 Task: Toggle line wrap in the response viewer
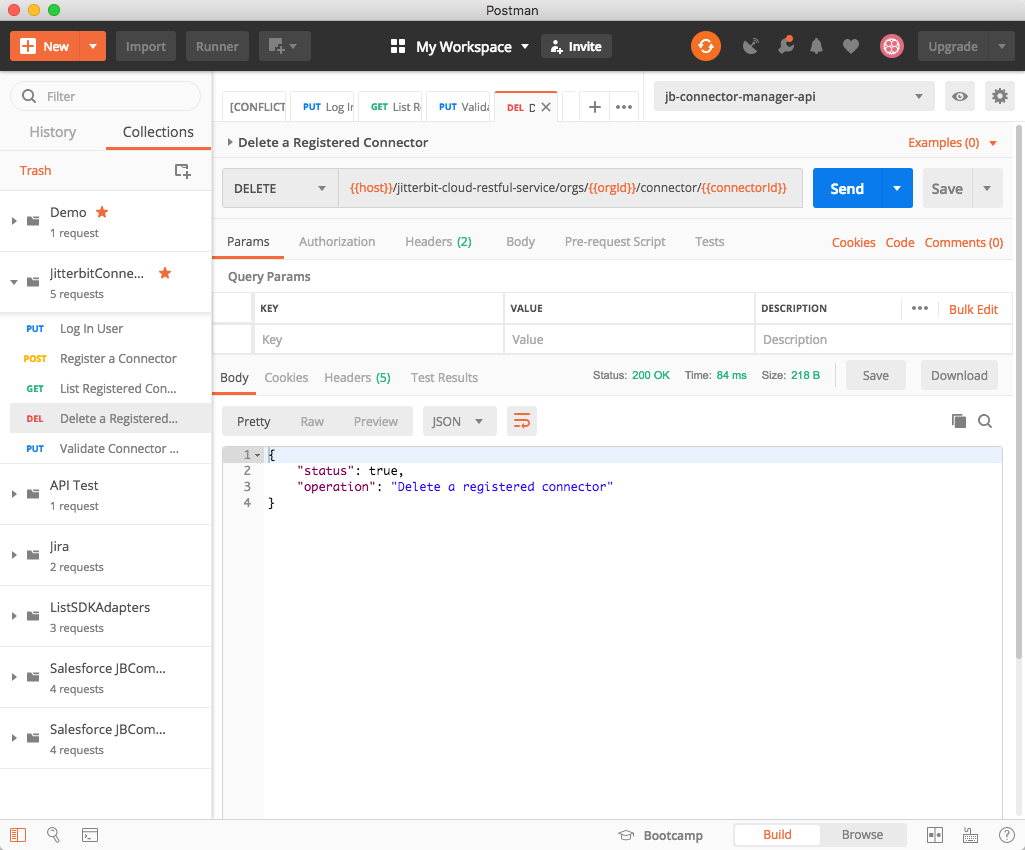521,421
